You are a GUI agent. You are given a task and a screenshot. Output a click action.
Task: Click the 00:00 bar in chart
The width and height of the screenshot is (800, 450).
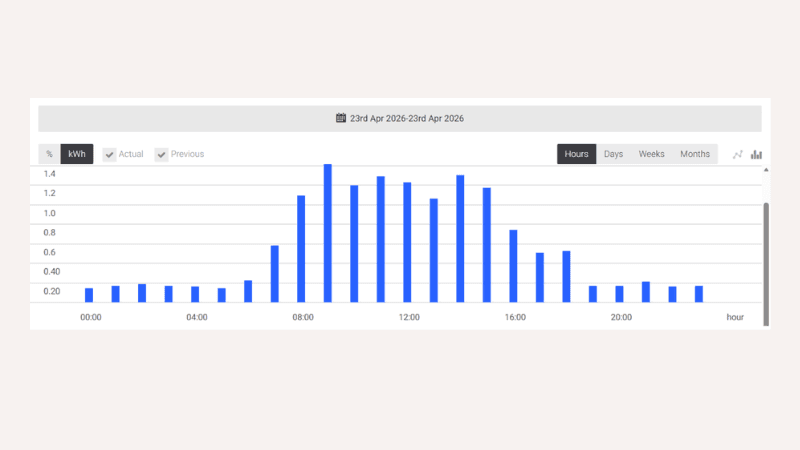(89, 295)
